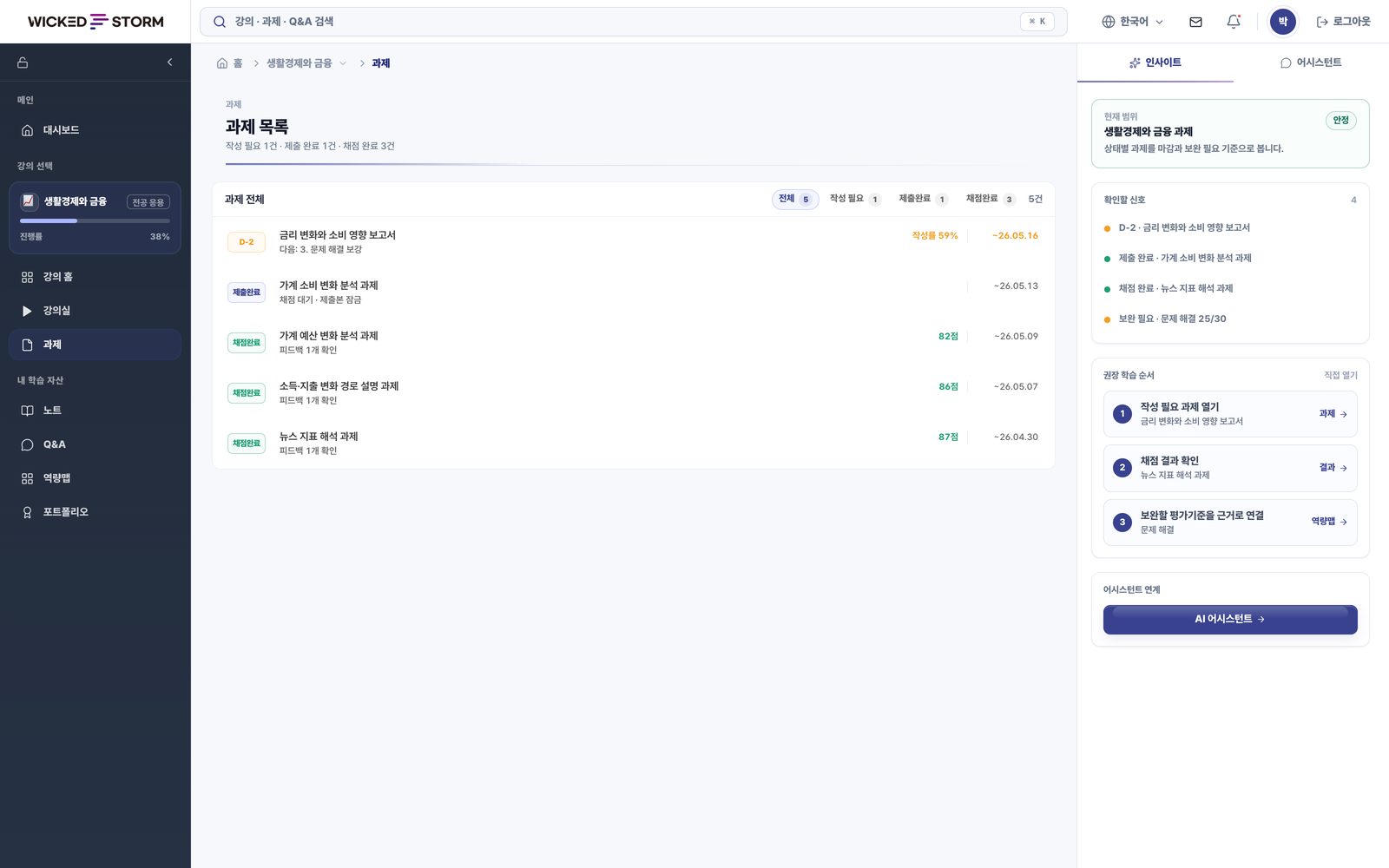
Task: Click the 86점 score
Action: [948, 387]
